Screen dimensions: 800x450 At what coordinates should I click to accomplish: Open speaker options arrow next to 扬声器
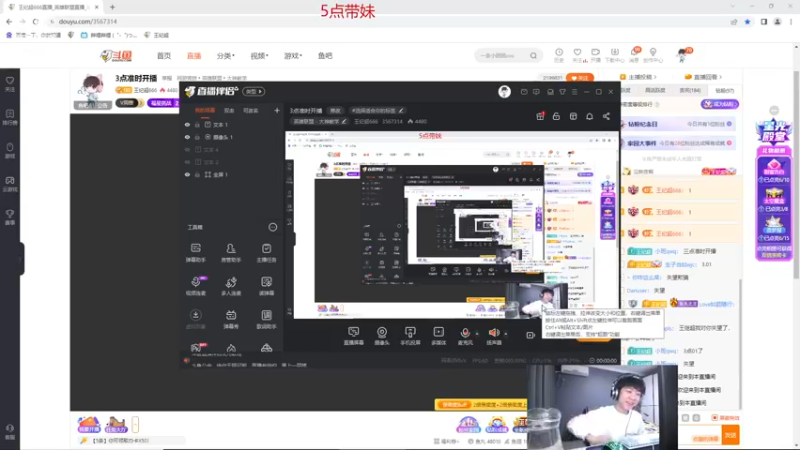pos(506,334)
